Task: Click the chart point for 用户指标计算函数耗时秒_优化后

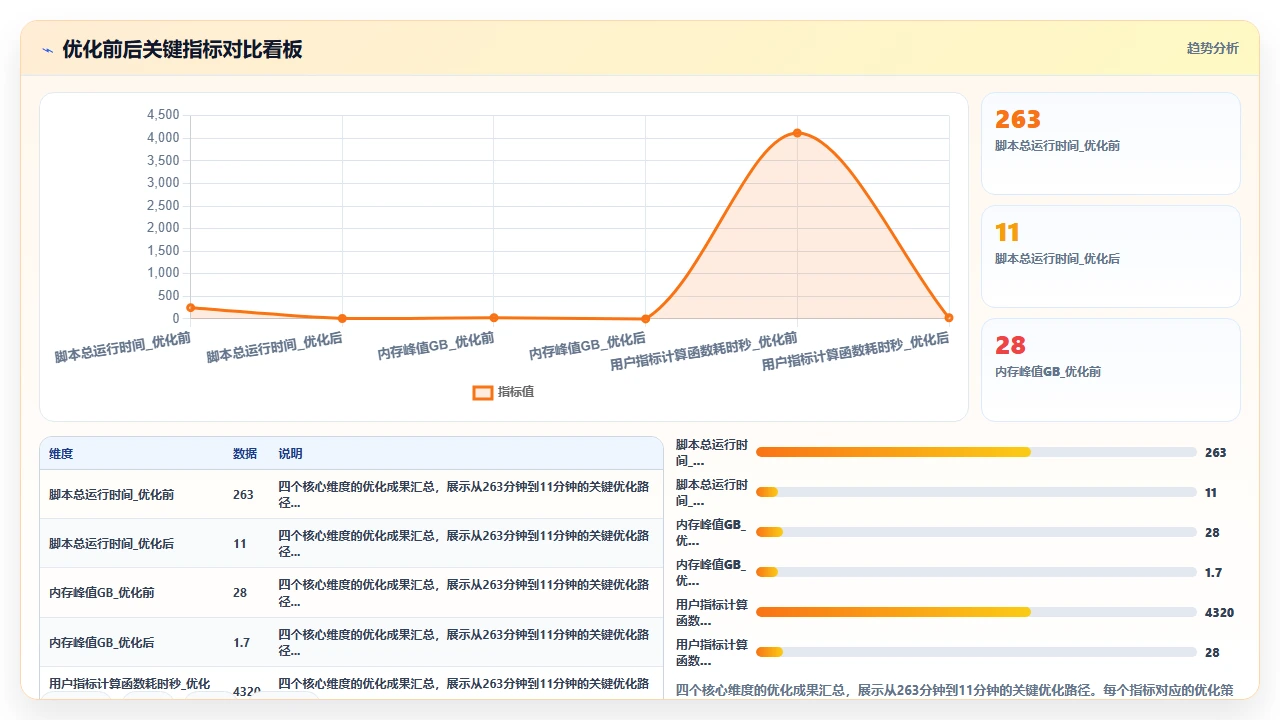Action: pyautogui.click(x=949, y=318)
